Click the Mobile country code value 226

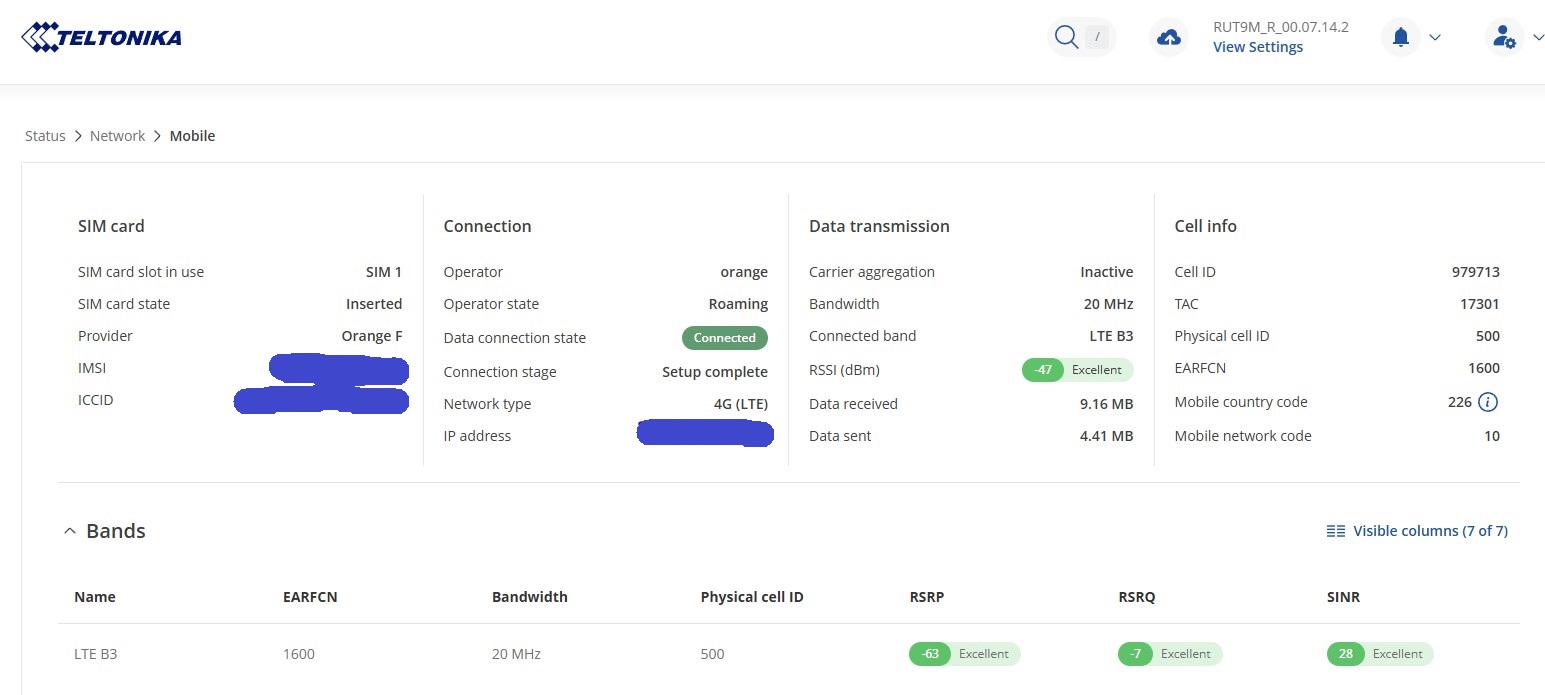click(x=1460, y=402)
